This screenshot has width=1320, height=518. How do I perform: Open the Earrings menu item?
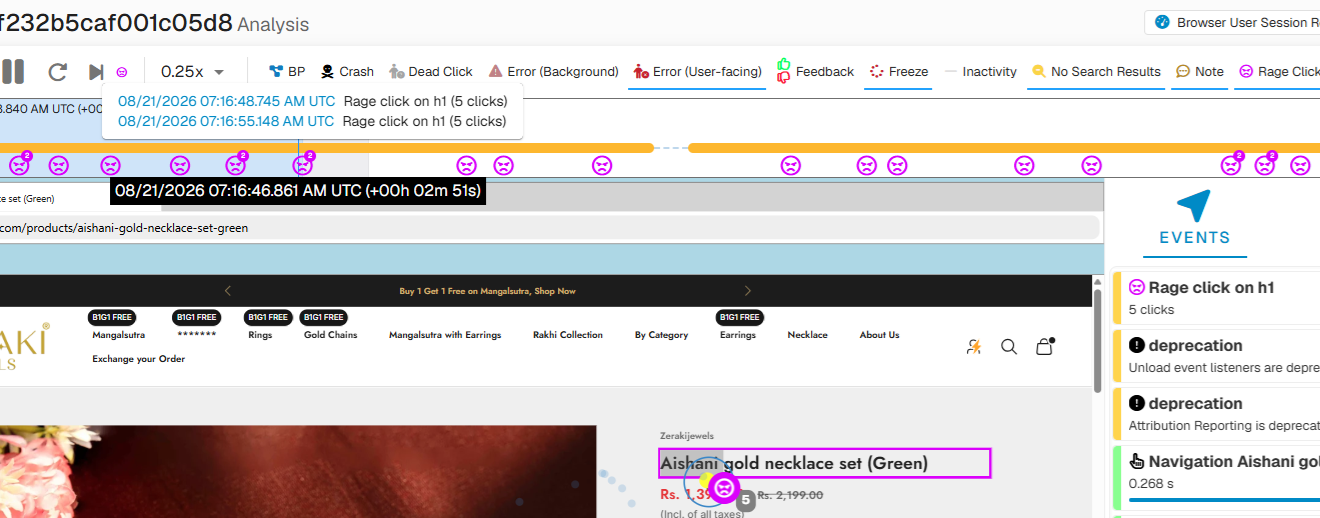(x=738, y=335)
